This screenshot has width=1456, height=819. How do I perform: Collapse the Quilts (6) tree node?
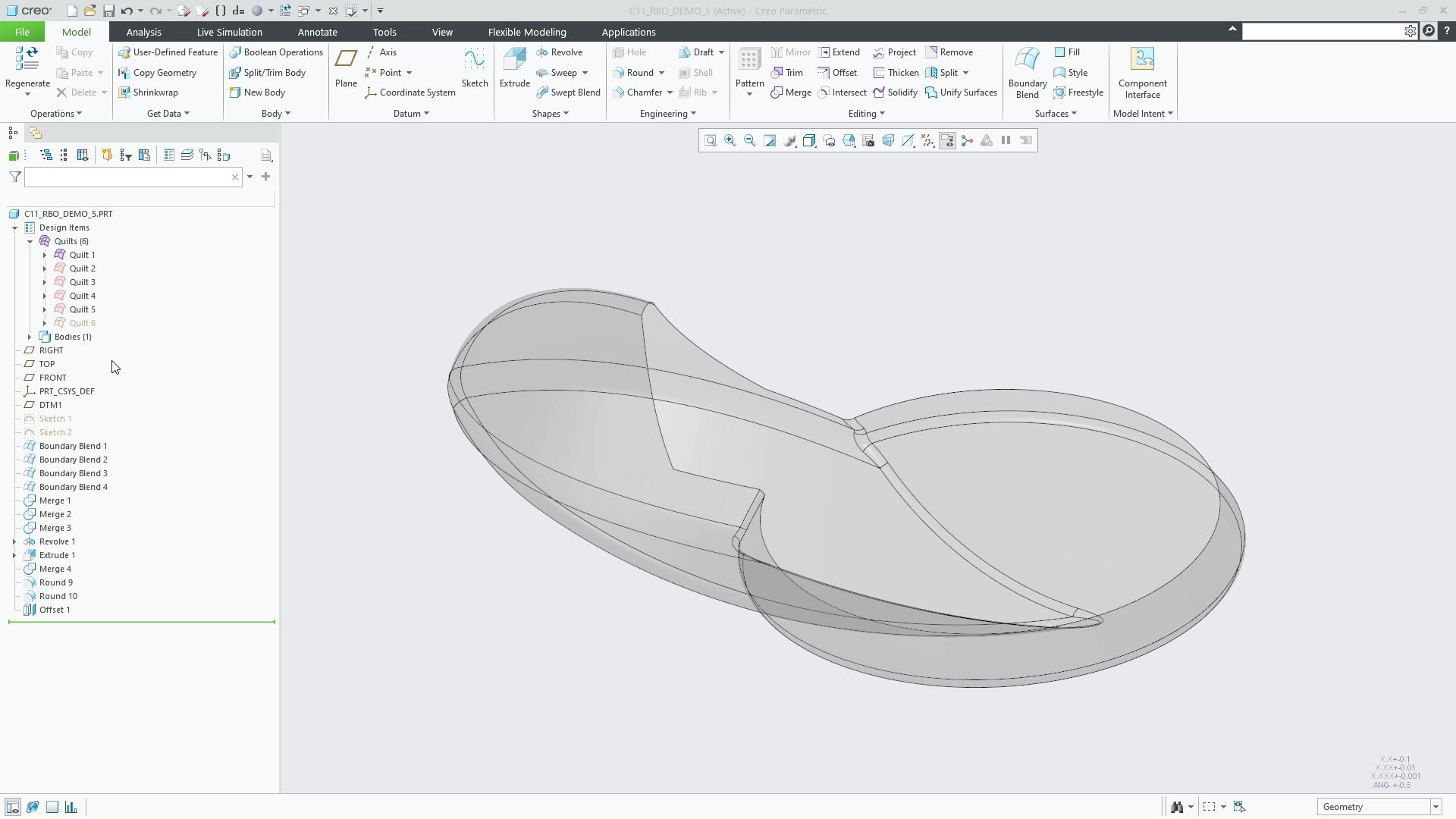30,241
